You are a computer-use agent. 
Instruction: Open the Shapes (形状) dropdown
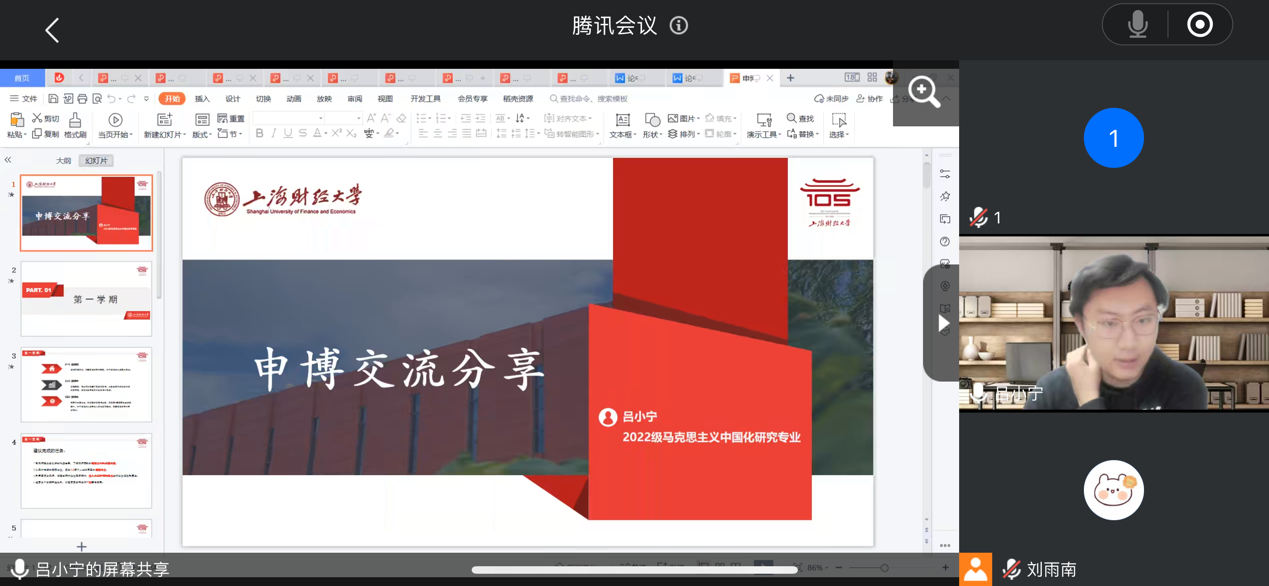652,124
